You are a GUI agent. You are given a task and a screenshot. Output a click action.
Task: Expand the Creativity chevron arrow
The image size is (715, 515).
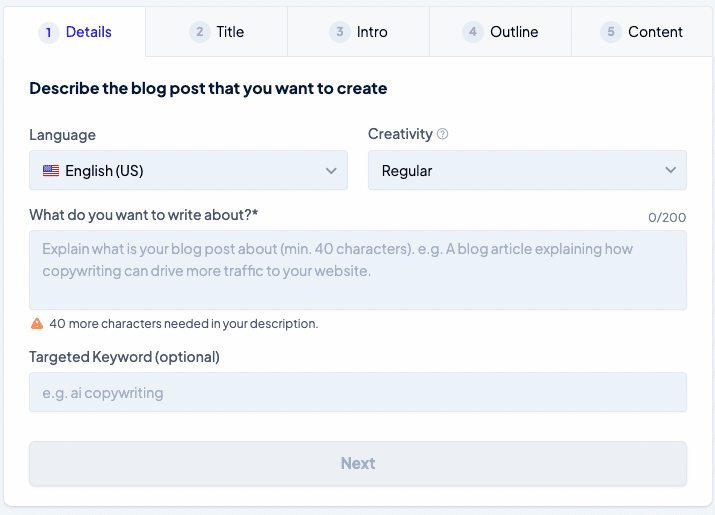pyautogui.click(x=670, y=170)
